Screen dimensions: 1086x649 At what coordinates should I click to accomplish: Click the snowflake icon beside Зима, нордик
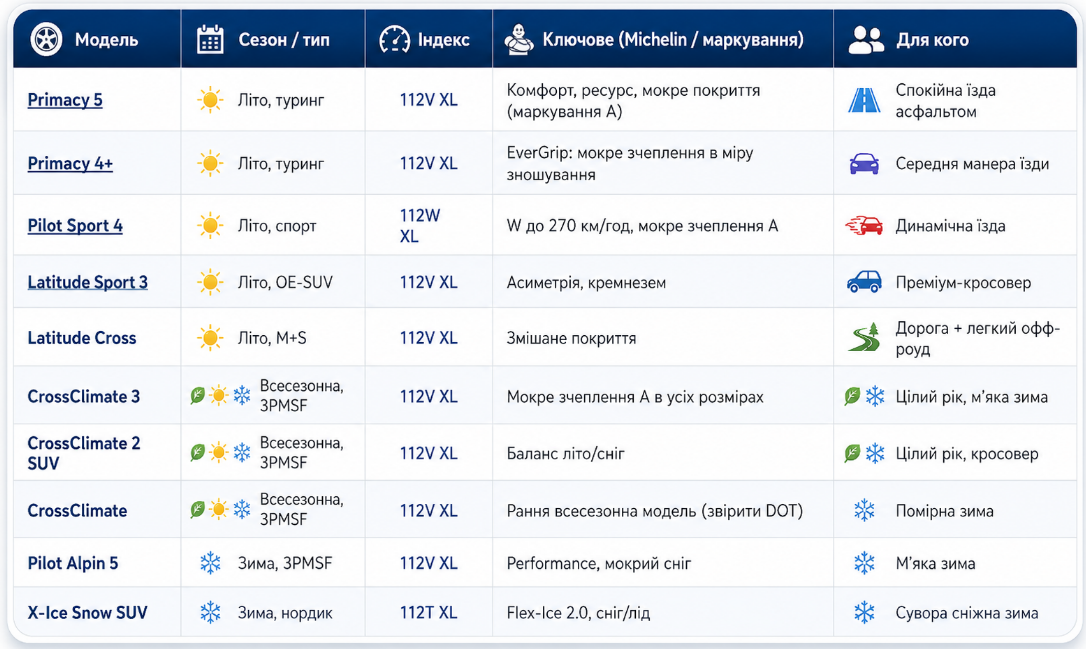pos(210,612)
